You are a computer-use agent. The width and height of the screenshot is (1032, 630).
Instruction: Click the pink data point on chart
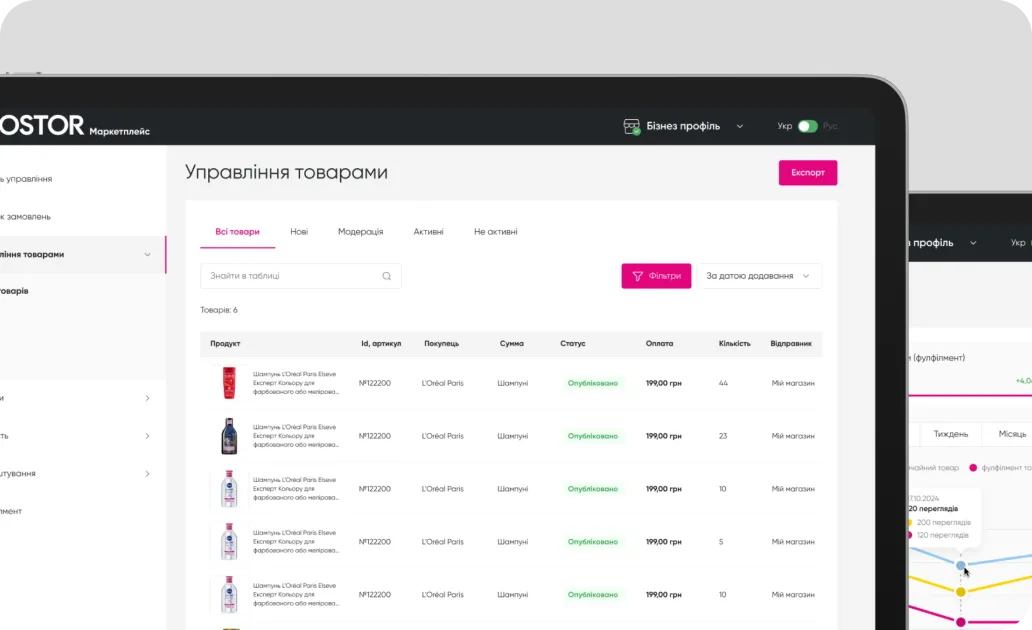click(x=961, y=622)
